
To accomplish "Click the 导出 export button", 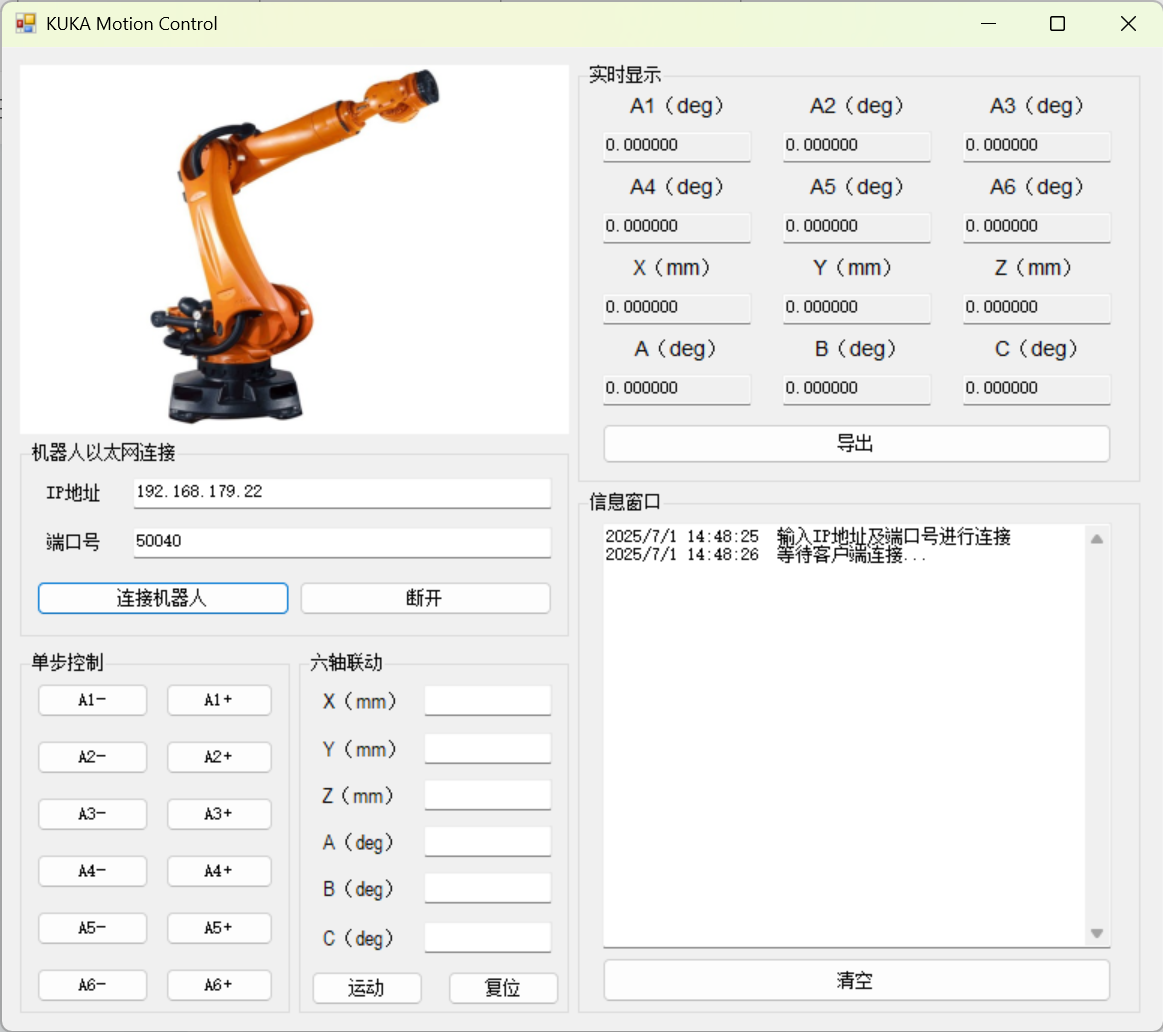I will click(857, 444).
